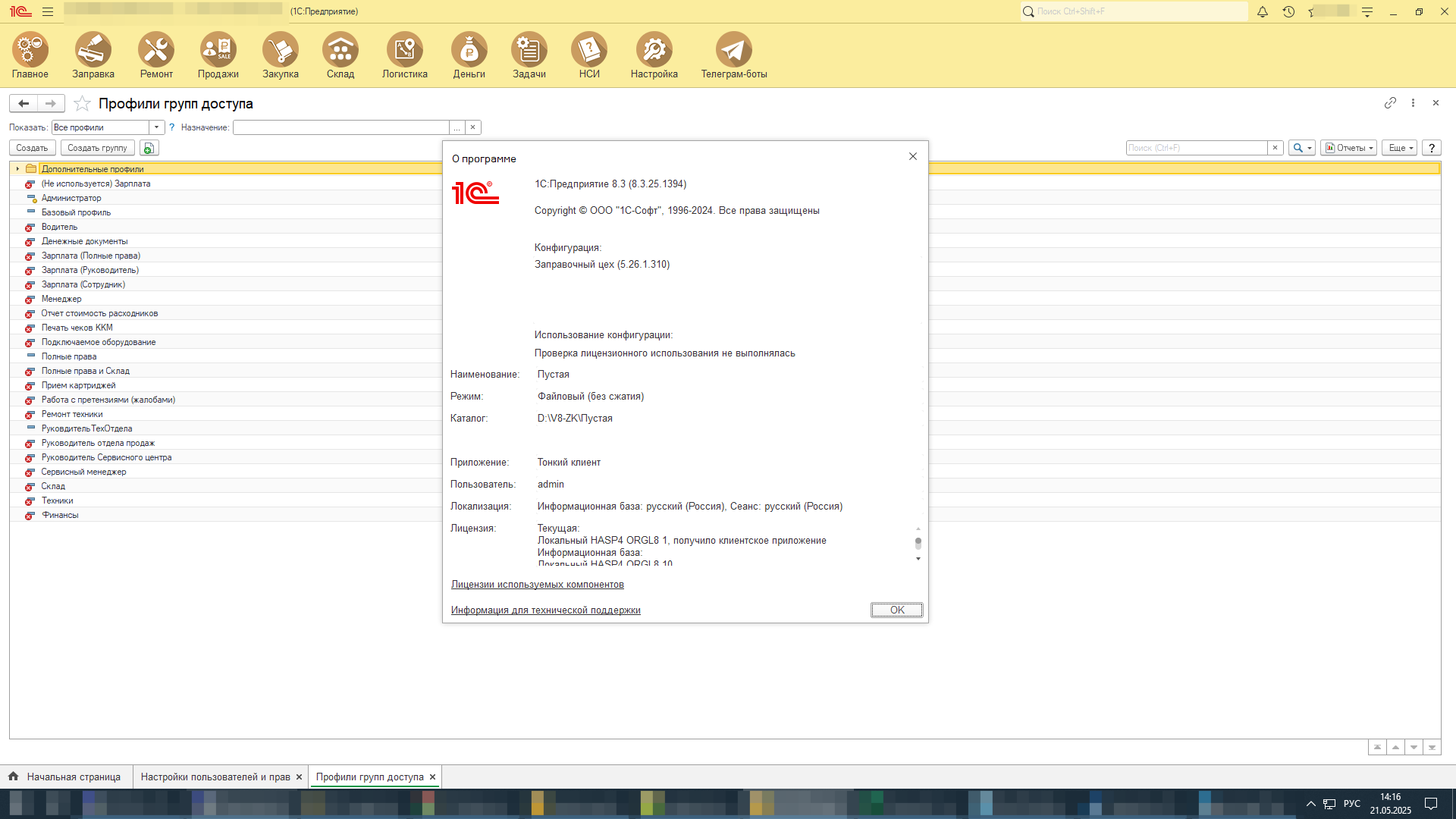The image size is (1456, 819).
Task: Open the Продажи section
Action: click(218, 56)
